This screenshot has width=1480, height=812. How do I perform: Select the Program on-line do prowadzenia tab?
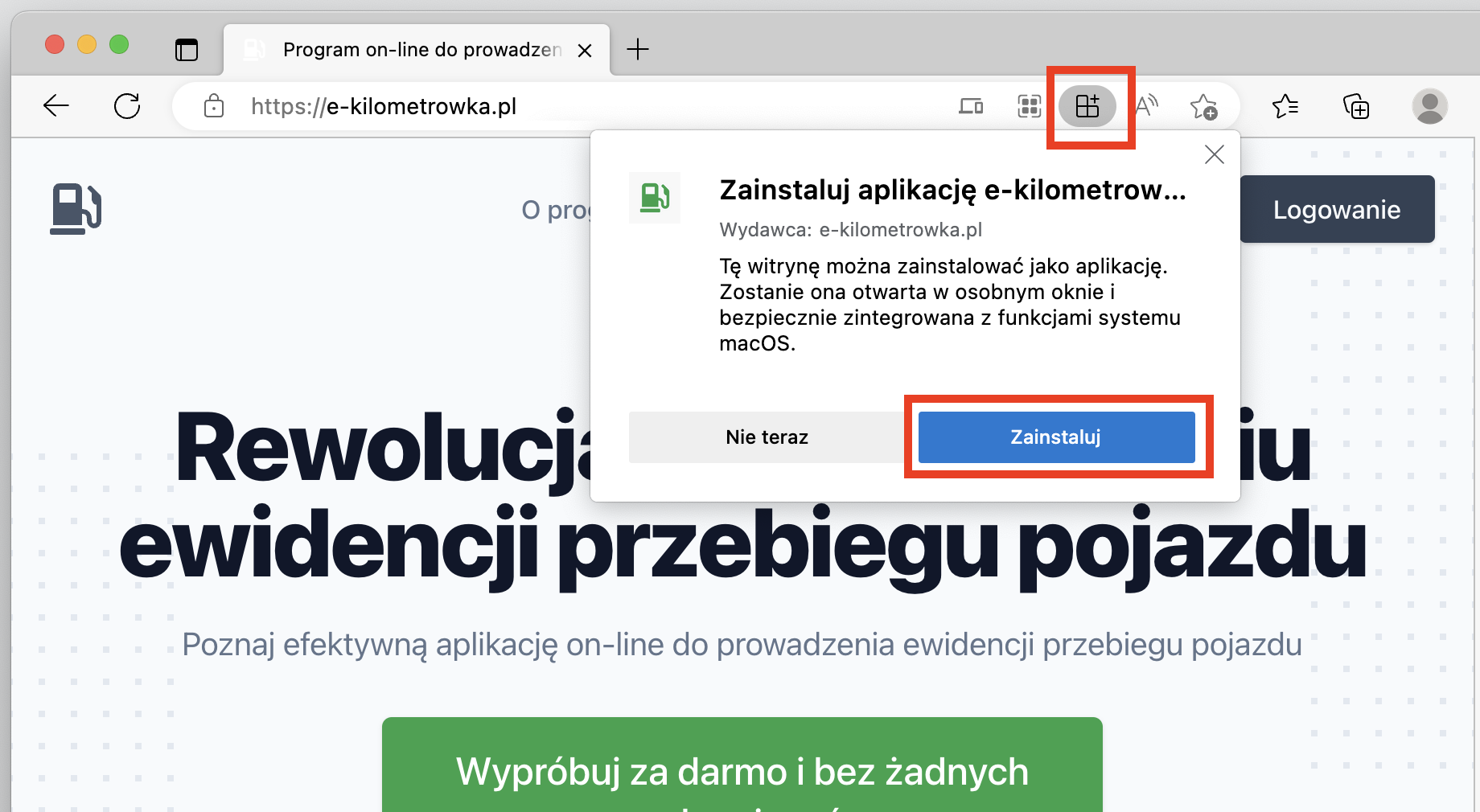pyautogui.click(x=417, y=50)
